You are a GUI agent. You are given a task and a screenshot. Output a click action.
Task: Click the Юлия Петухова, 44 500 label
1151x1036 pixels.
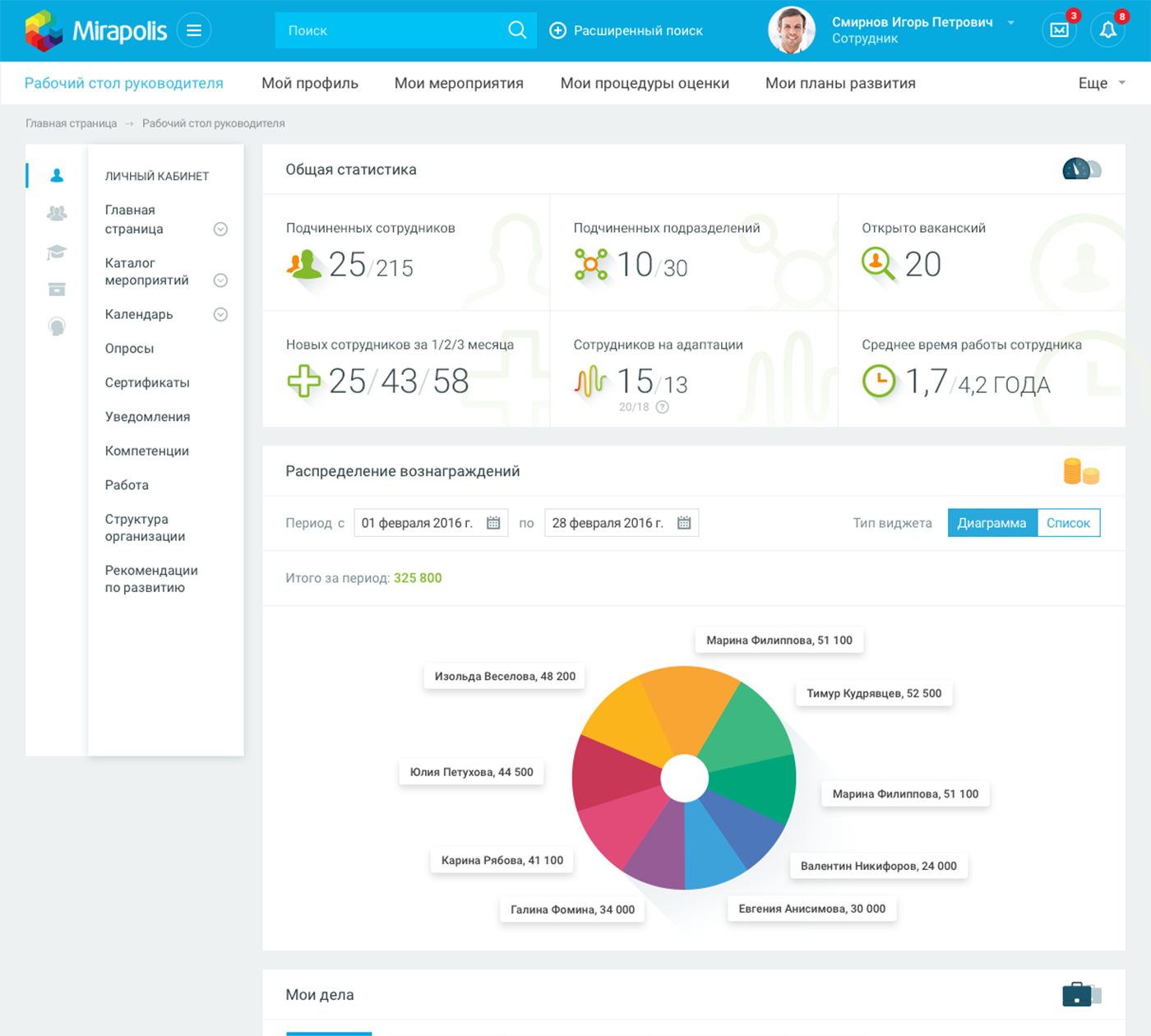click(x=471, y=772)
